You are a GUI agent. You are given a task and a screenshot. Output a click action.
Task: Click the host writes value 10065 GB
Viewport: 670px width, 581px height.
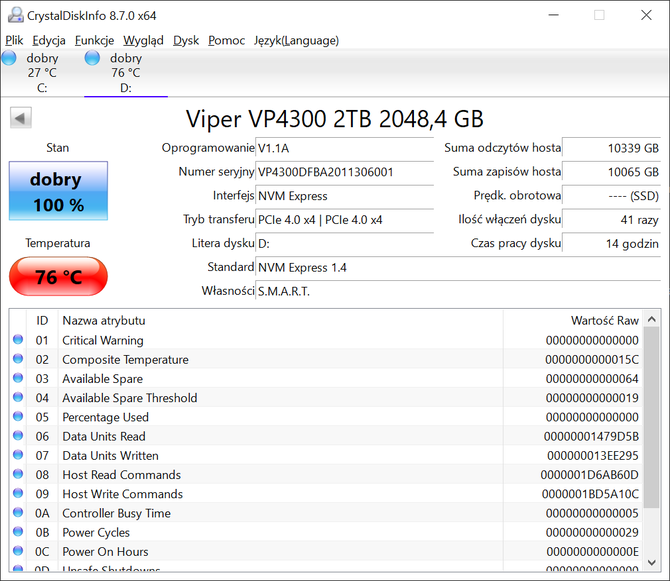coord(611,172)
